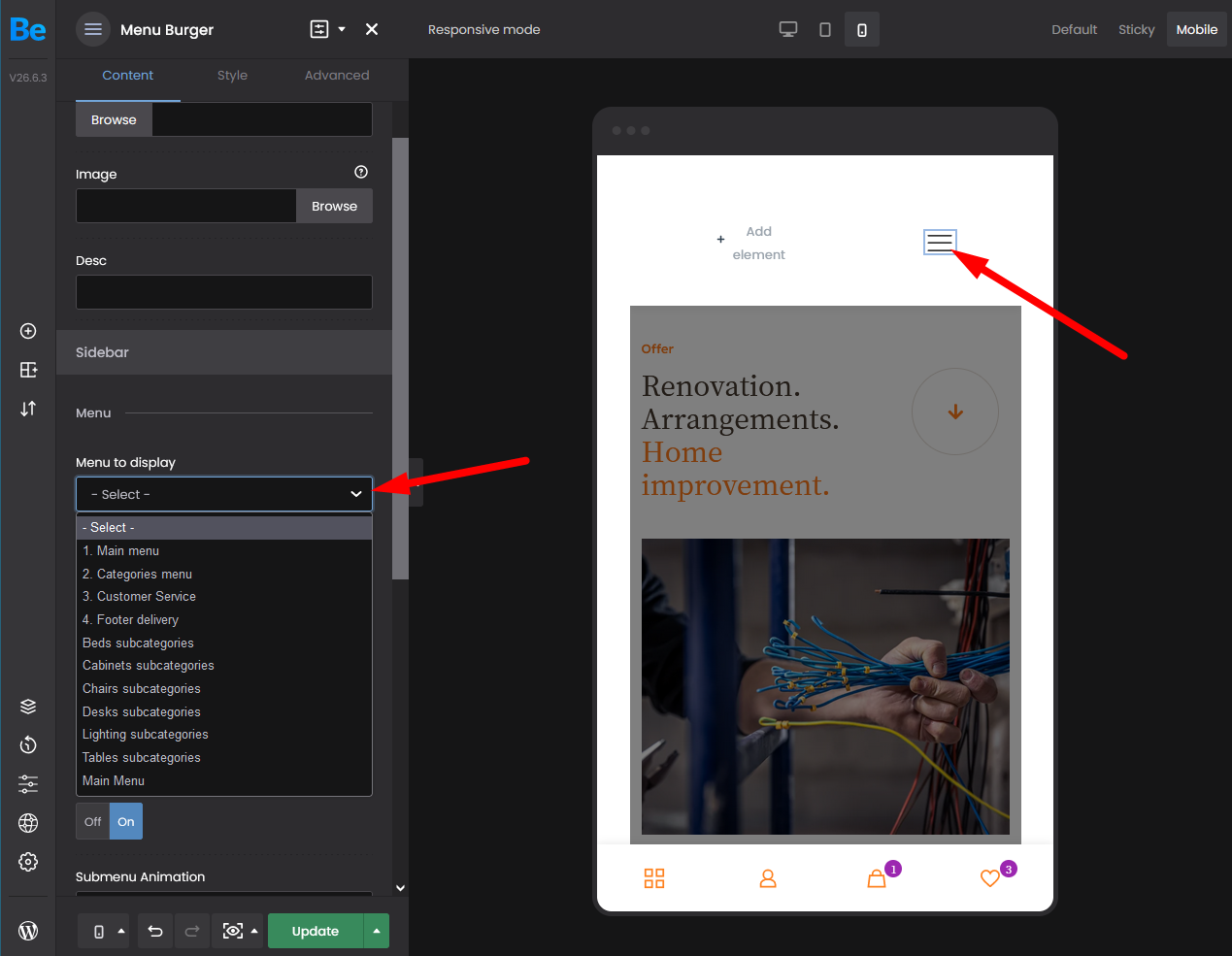Choose '4. Footer delivery' option
This screenshot has width=1232, height=956.
[224, 619]
